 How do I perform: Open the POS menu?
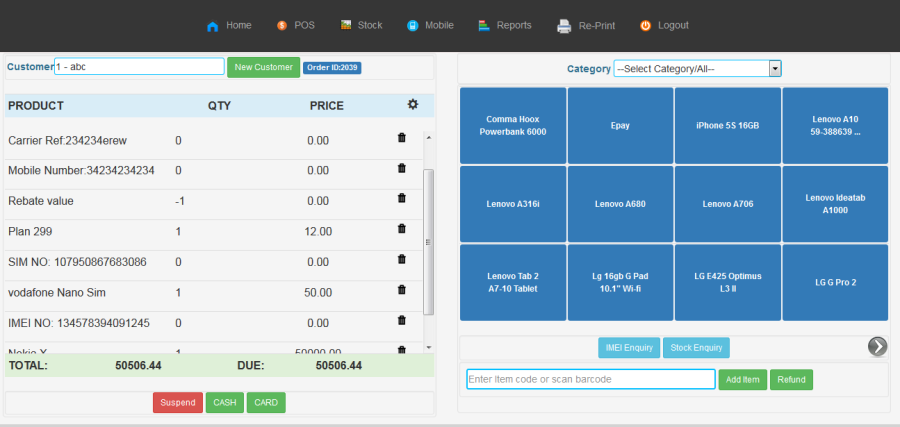[295, 25]
